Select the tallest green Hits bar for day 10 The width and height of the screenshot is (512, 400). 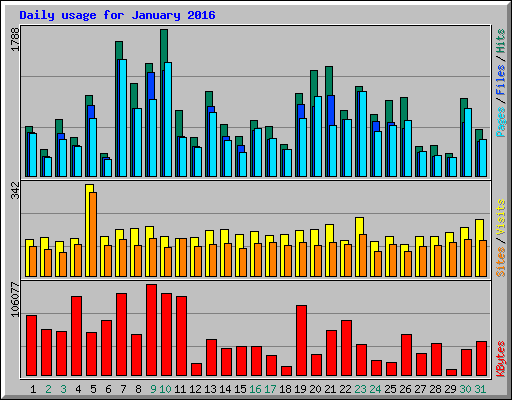pyautogui.click(x=164, y=103)
